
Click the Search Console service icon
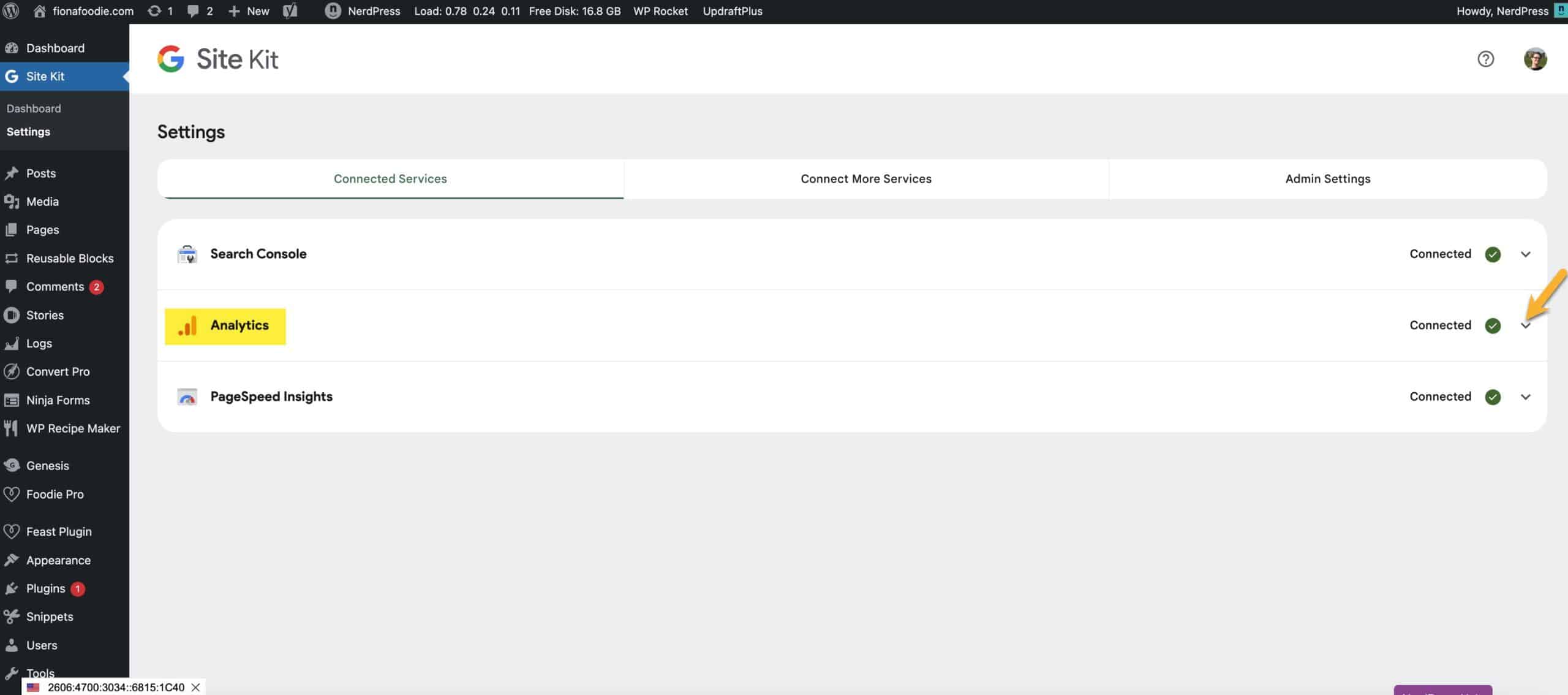[186, 254]
